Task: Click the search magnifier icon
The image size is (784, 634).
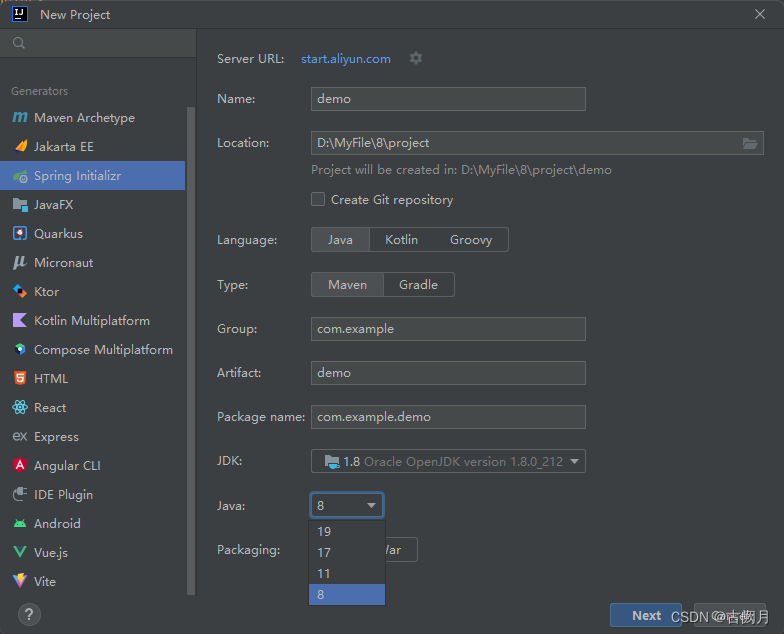Action: pos(19,43)
